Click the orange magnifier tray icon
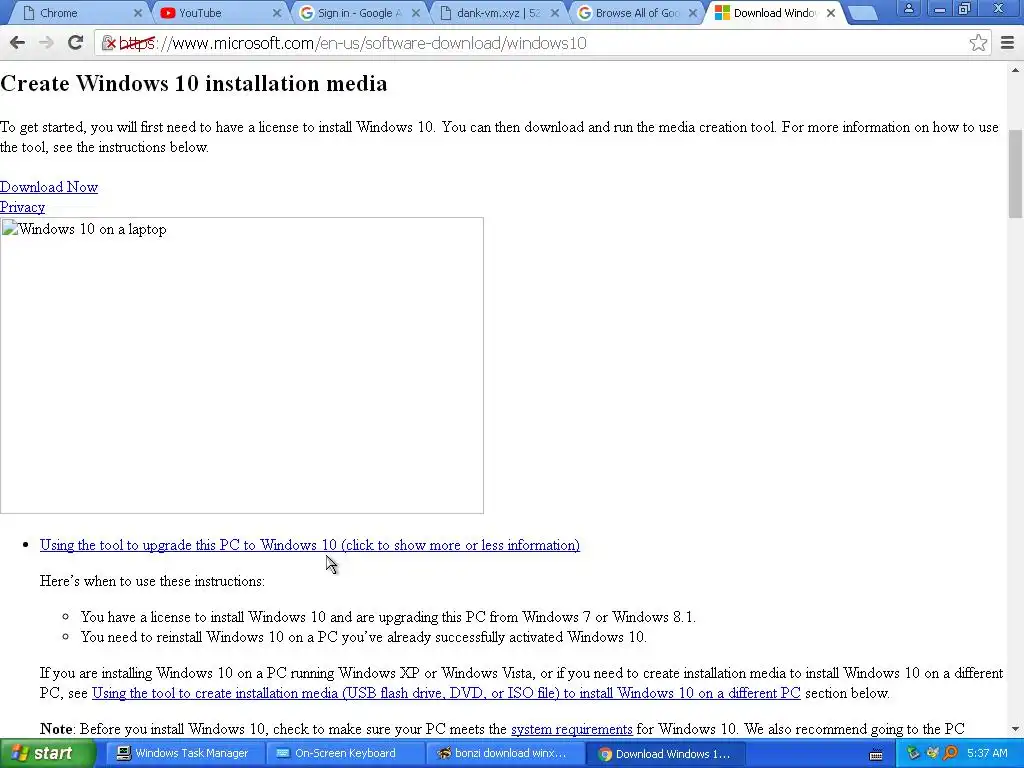This screenshot has width=1024, height=768. click(x=950, y=754)
